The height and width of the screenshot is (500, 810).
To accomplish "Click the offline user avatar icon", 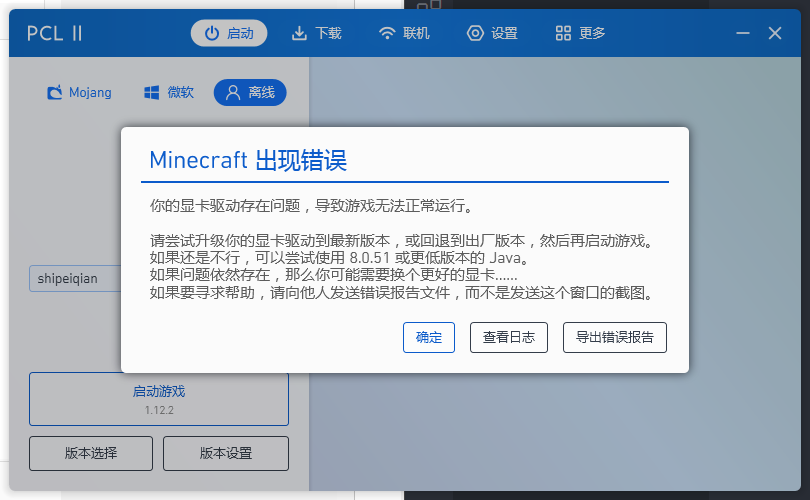I will (233, 92).
